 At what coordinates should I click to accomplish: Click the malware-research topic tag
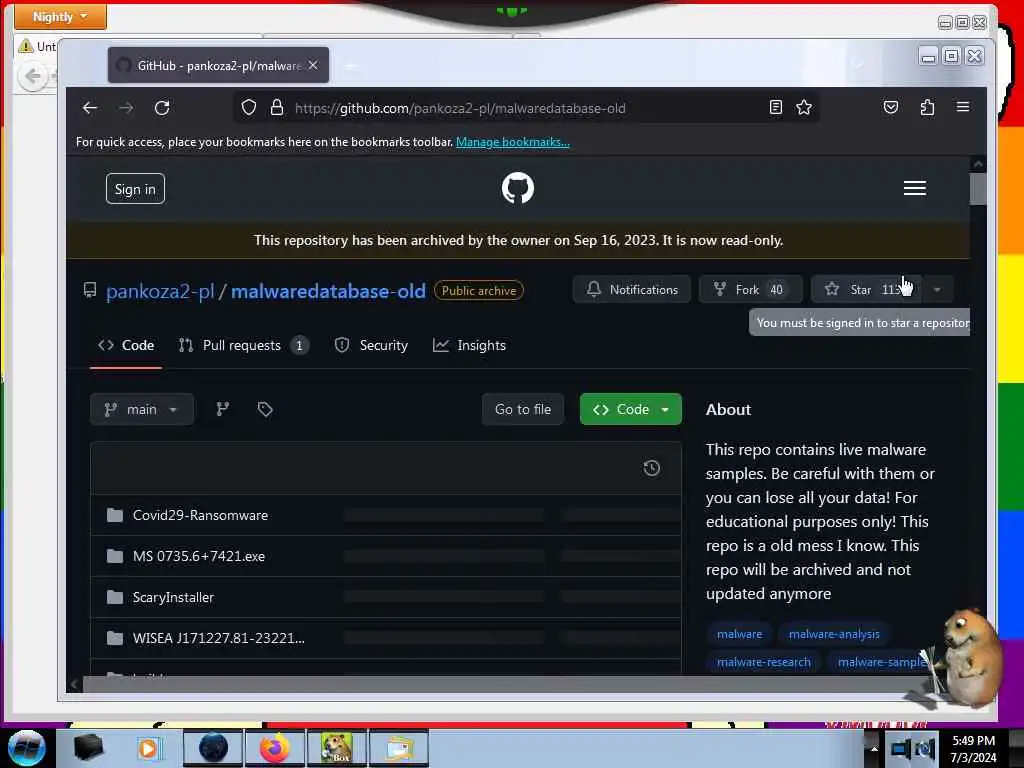(x=763, y=662)
